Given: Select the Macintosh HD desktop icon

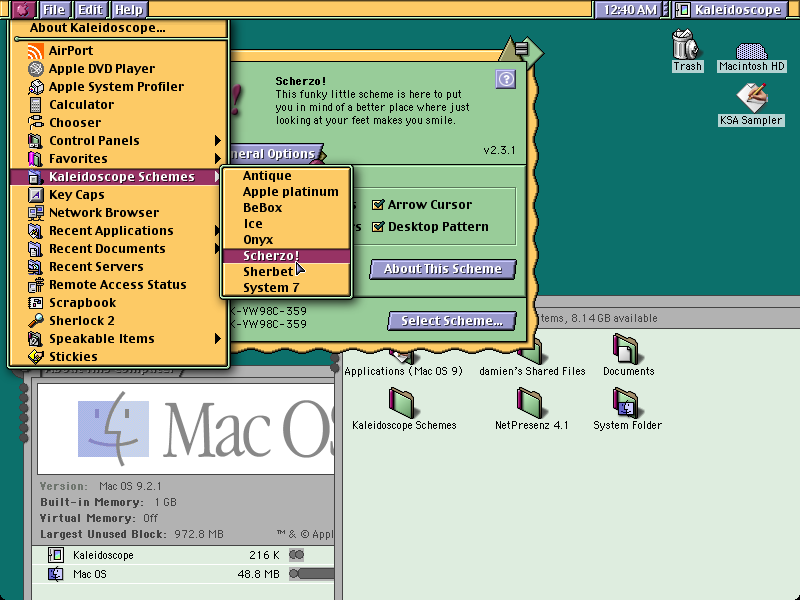Looking at the screenshot, I should (751, 51).
